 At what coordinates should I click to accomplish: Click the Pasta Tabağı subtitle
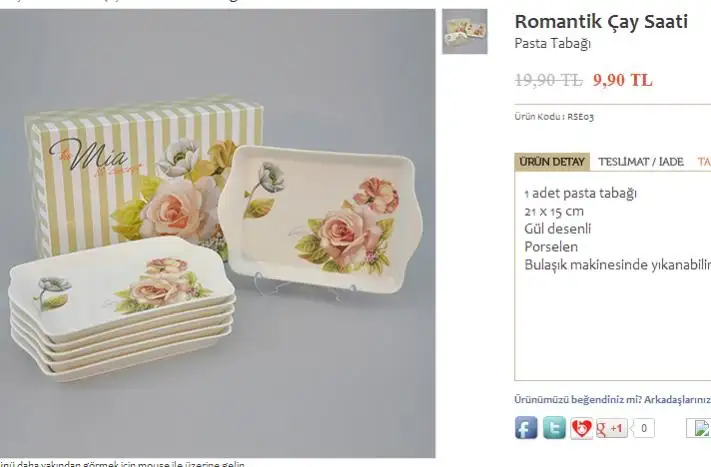pyautogui.click(x=553, y=44)
